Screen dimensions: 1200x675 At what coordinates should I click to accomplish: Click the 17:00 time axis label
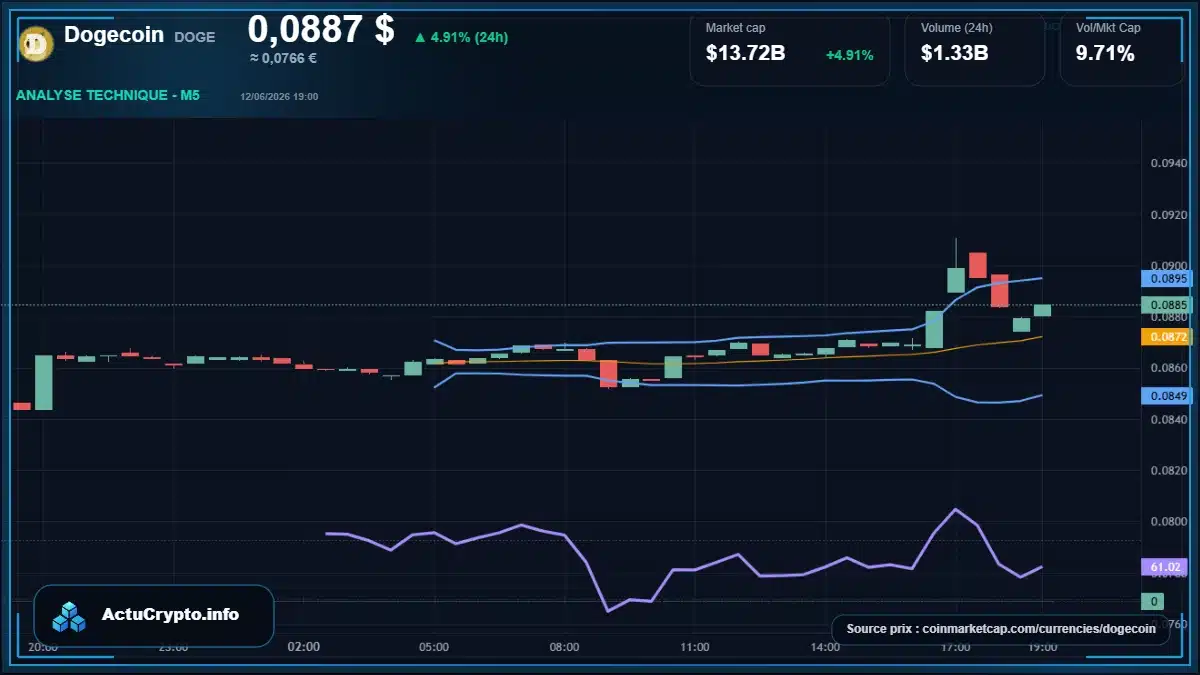point(956,647)
